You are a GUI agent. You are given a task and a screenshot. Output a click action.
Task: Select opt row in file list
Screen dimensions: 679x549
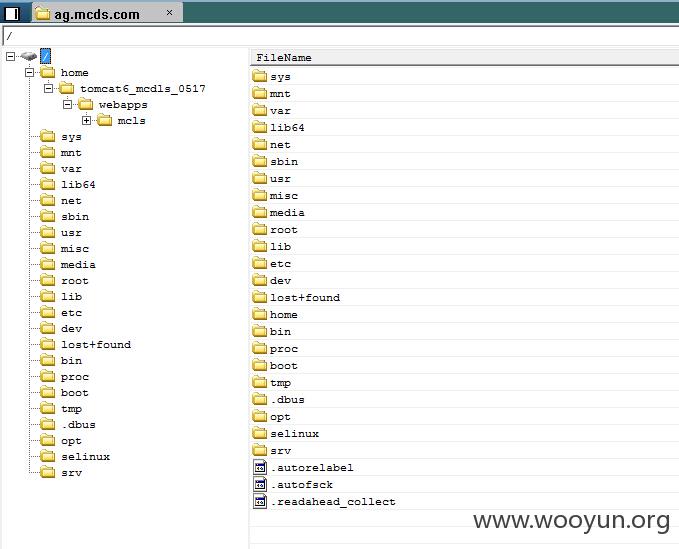464,417
